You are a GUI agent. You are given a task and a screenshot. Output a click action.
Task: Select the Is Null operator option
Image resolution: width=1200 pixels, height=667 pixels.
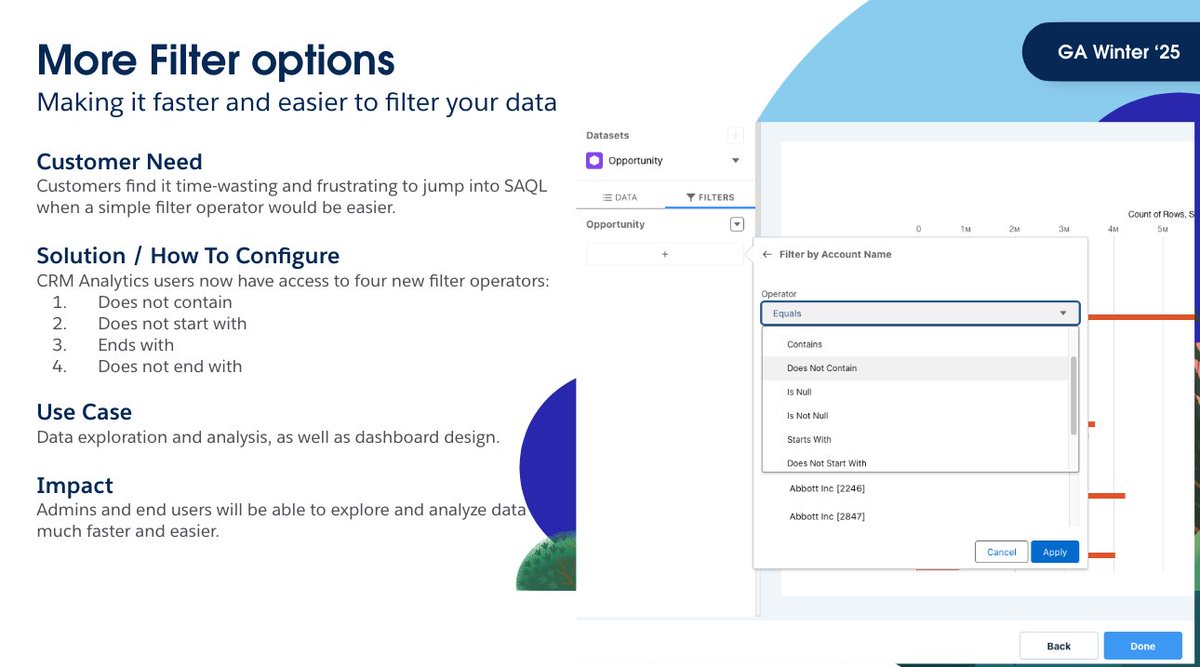[915, 392]
